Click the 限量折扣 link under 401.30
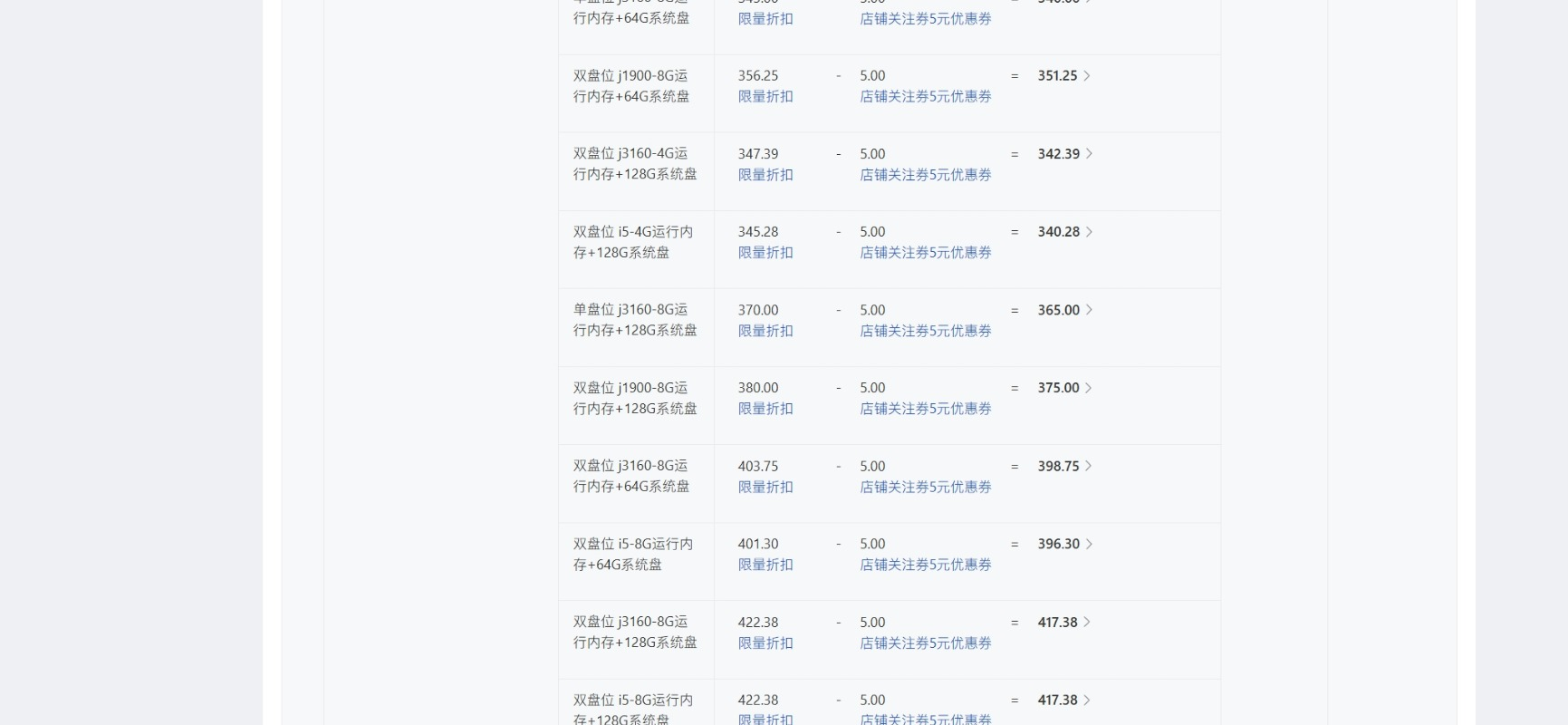The image size is (1568, 725). click(765, 565)
